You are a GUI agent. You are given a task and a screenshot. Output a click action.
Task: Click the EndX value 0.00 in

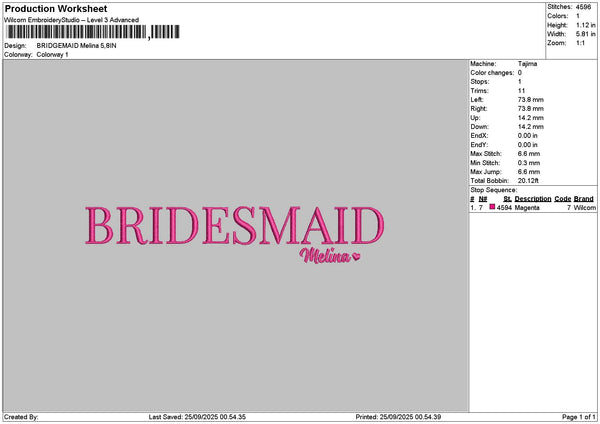point(528,136)
